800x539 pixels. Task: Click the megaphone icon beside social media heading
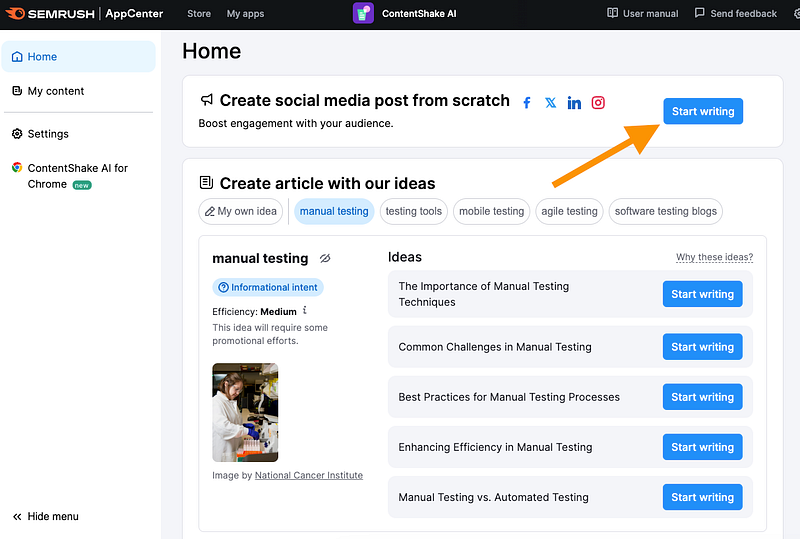[206, 100]
